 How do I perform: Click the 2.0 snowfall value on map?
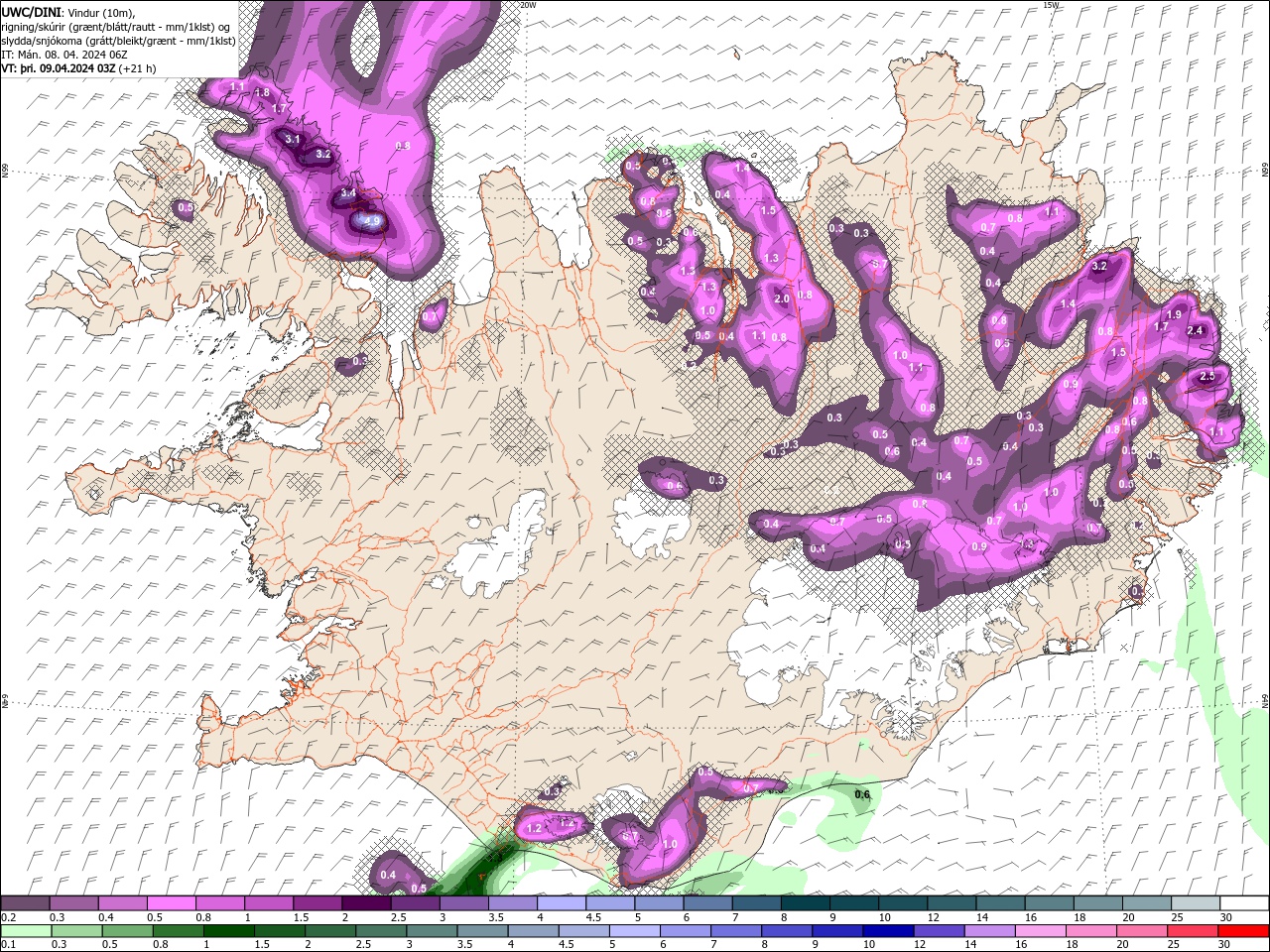[781, 299]
